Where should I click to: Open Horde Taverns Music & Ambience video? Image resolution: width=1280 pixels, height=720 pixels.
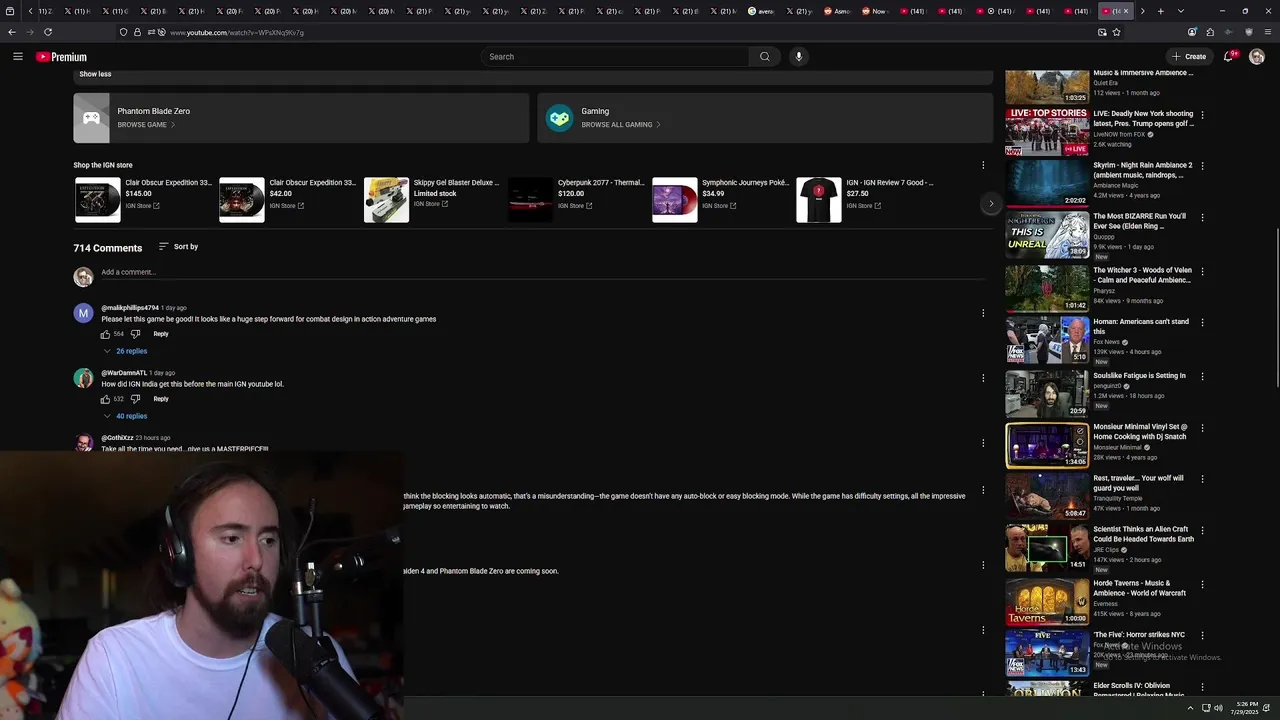click(x=1139, y=588)
